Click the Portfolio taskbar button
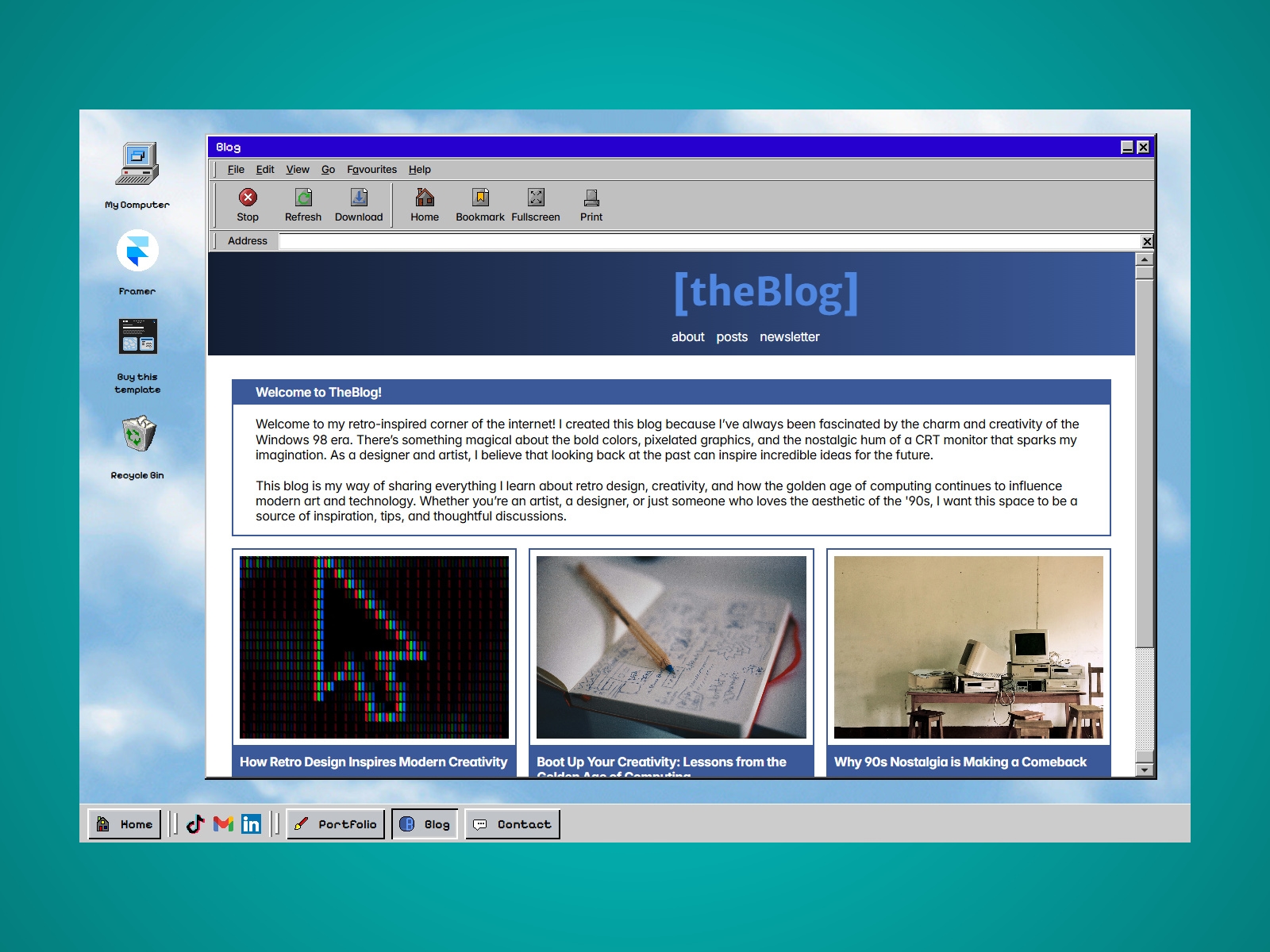This screenshot has height=952, width=1270. pyautogui.click(x=336, y=824)
